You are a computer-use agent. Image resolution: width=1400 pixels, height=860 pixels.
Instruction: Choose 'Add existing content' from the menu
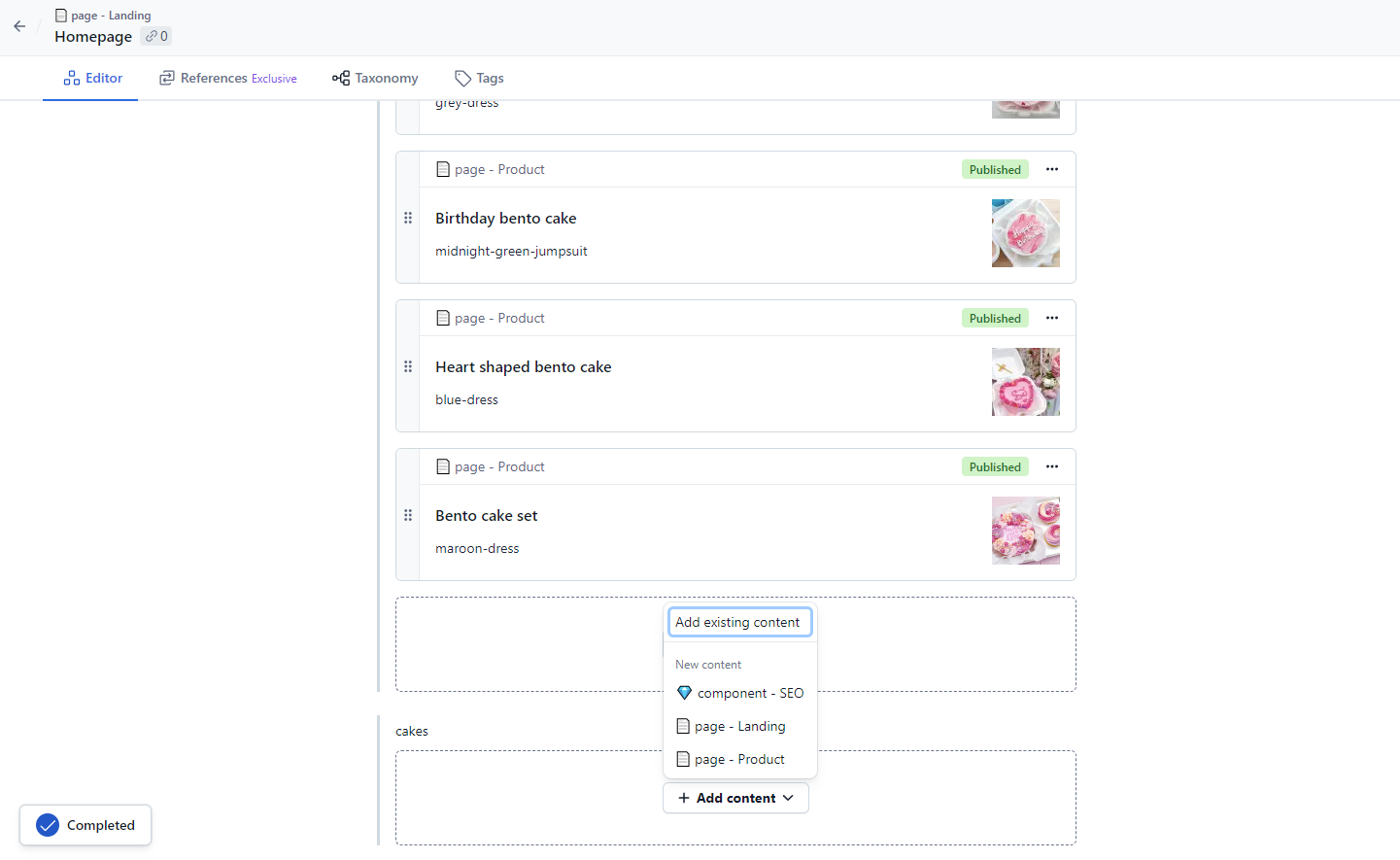pos(739,622)
